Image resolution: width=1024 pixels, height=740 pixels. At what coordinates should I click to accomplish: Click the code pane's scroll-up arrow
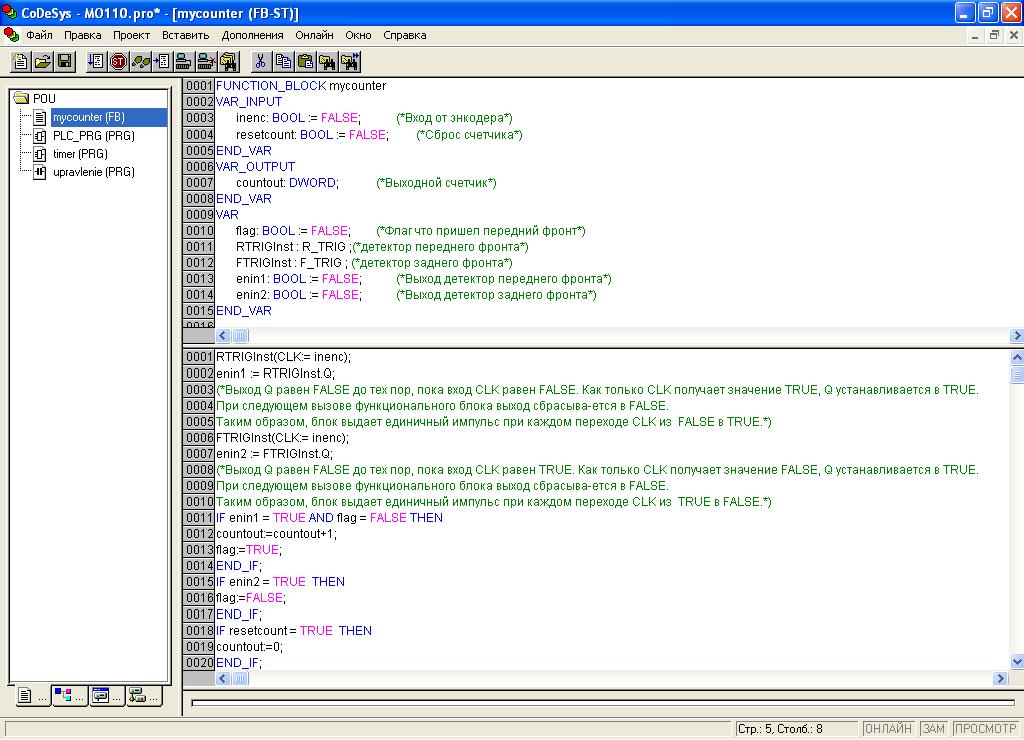1017,357
